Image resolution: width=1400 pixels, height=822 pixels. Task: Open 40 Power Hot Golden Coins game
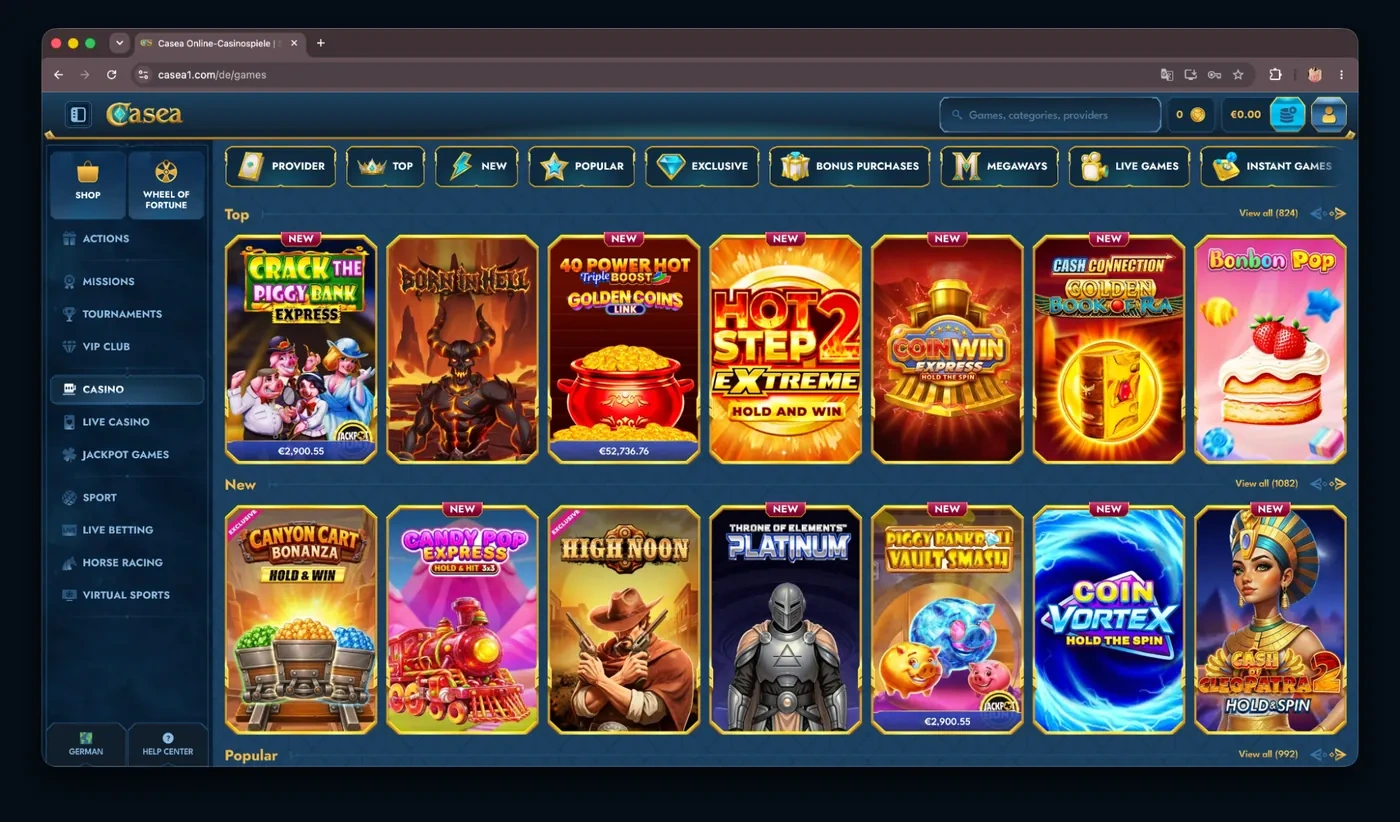[624, 349]
